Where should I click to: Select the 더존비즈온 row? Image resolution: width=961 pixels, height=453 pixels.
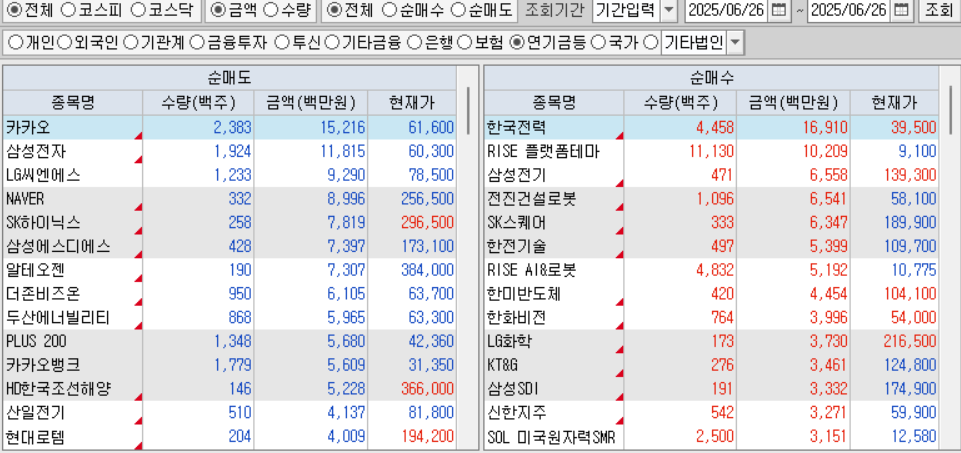tap(230, 294)
